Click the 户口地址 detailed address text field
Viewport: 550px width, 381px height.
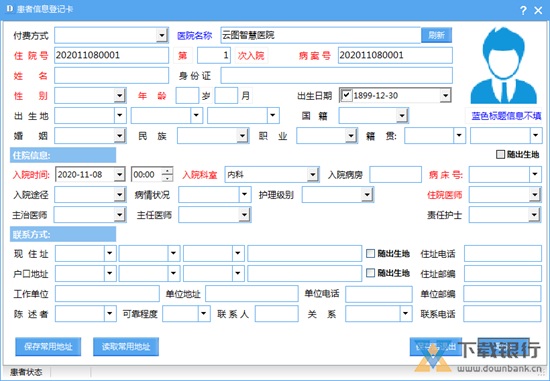click(x=304, y=274)
